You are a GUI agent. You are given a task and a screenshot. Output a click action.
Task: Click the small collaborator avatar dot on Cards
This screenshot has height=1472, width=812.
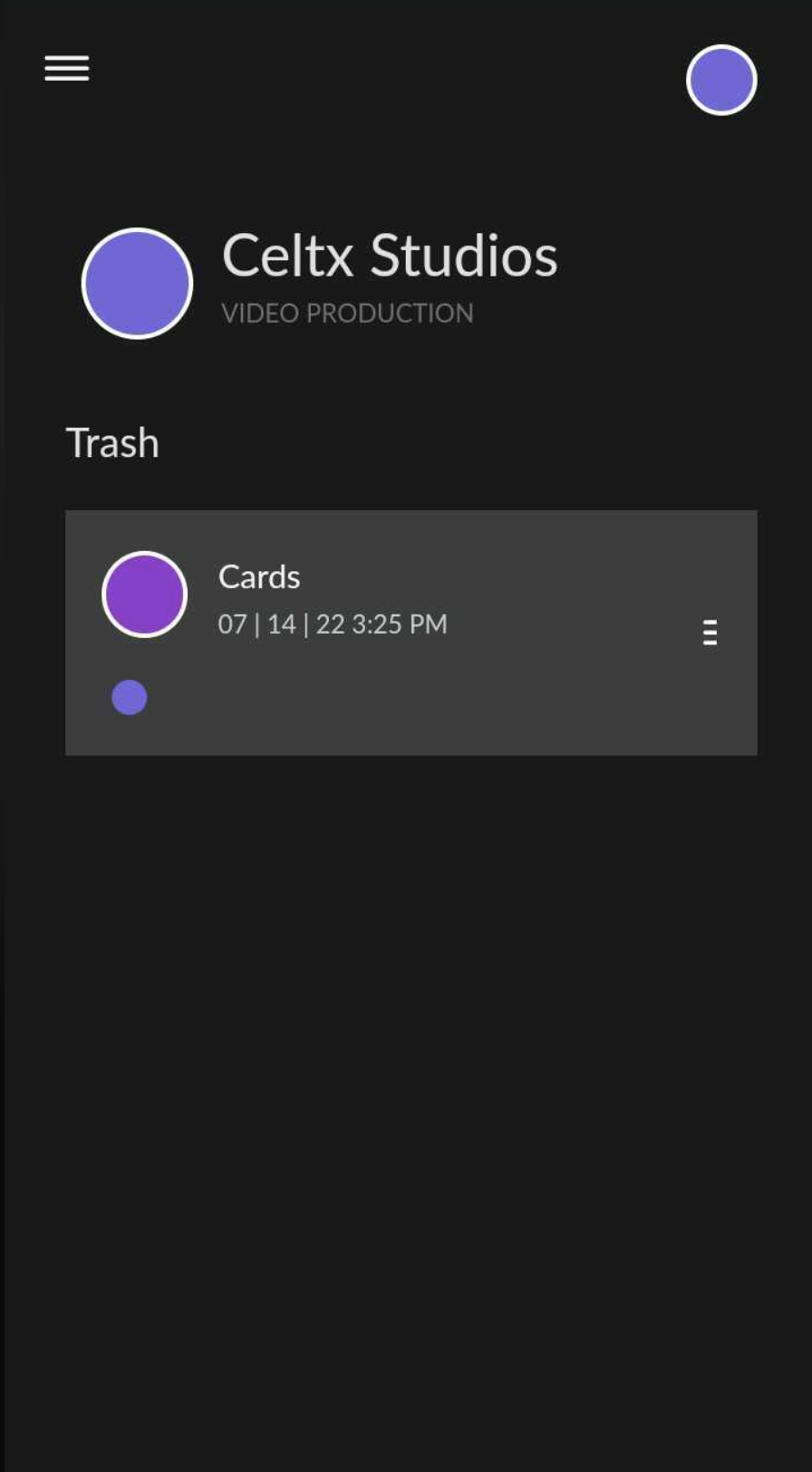(x=129, y=697)
